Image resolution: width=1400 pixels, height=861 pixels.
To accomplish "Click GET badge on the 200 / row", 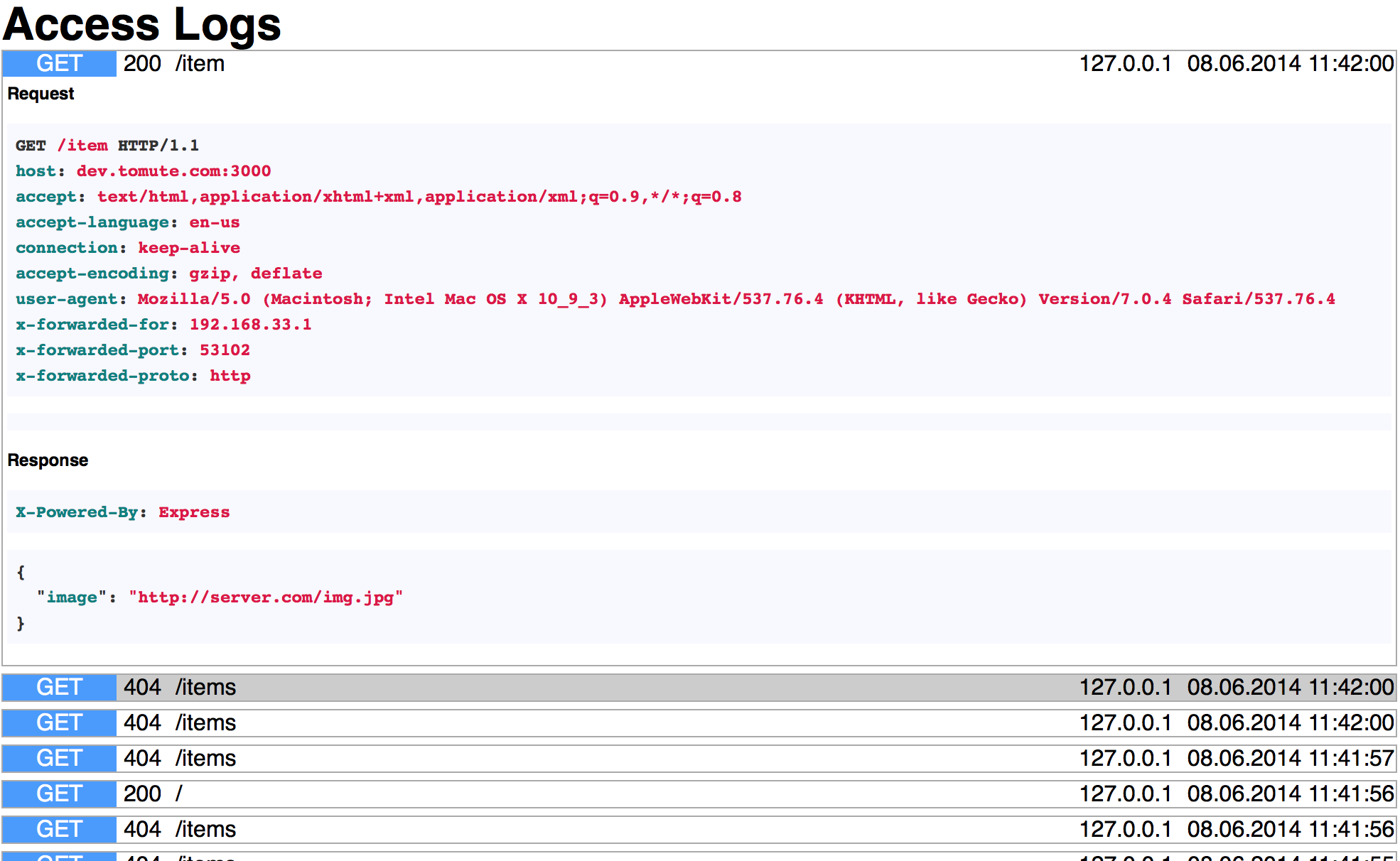I will click(60, 794).
